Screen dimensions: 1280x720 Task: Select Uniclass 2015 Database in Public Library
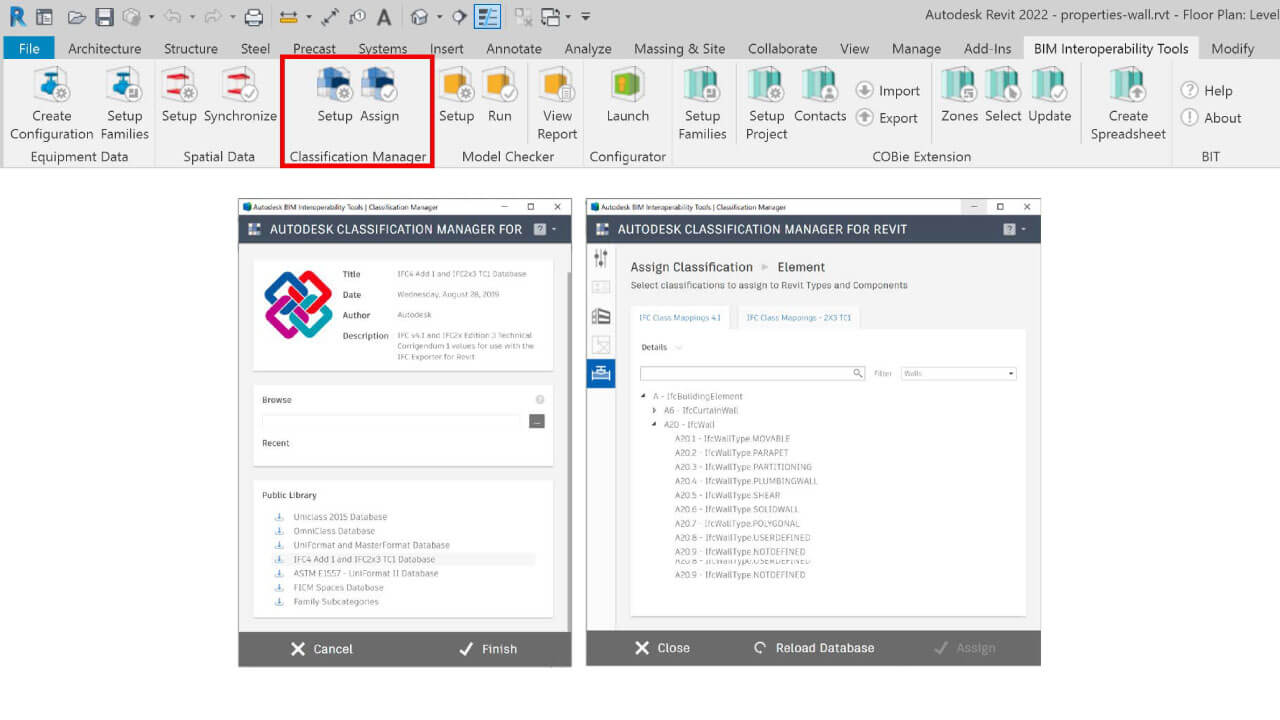click(340, 517)
